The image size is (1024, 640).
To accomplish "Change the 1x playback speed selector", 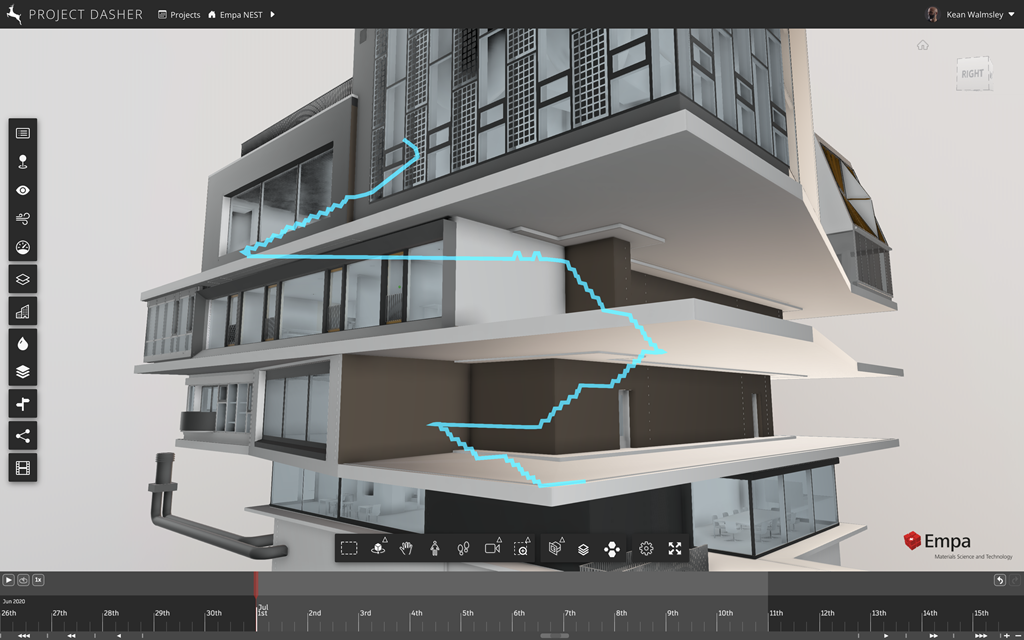I will 38,579.
